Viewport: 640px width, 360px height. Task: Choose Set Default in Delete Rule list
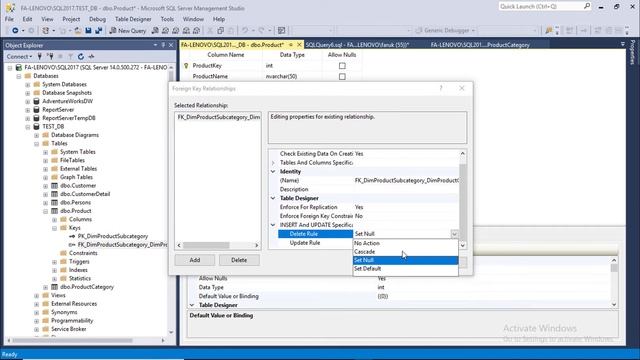405,269
